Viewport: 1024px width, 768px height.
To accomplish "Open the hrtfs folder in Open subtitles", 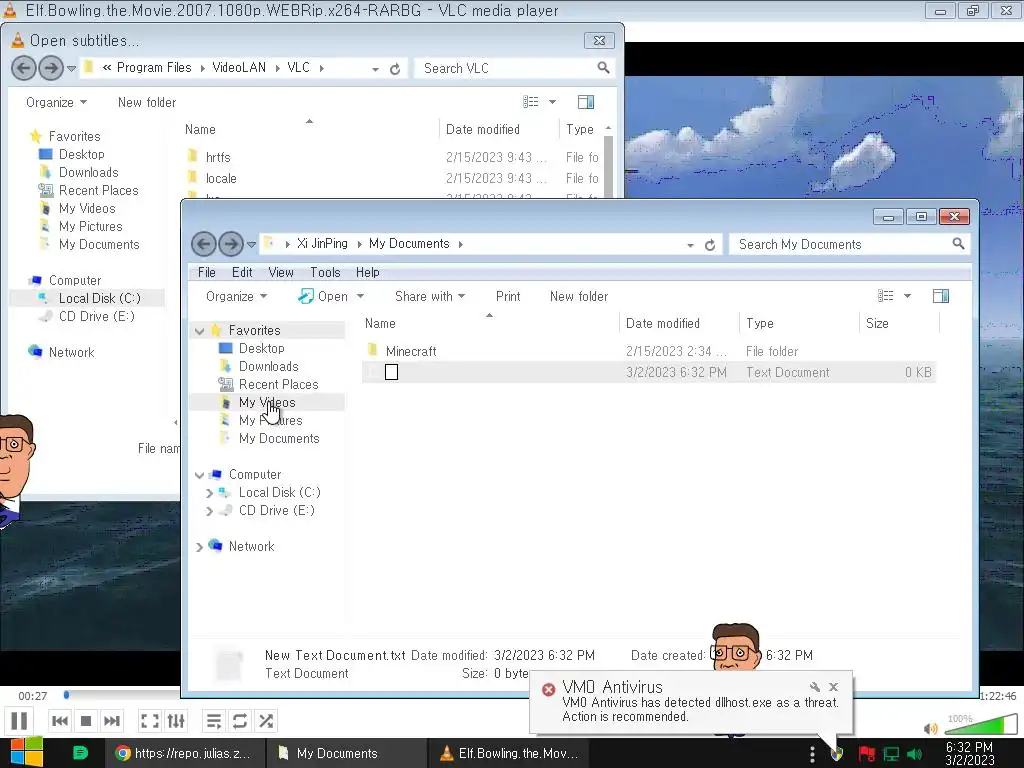I will coord(217,157).
